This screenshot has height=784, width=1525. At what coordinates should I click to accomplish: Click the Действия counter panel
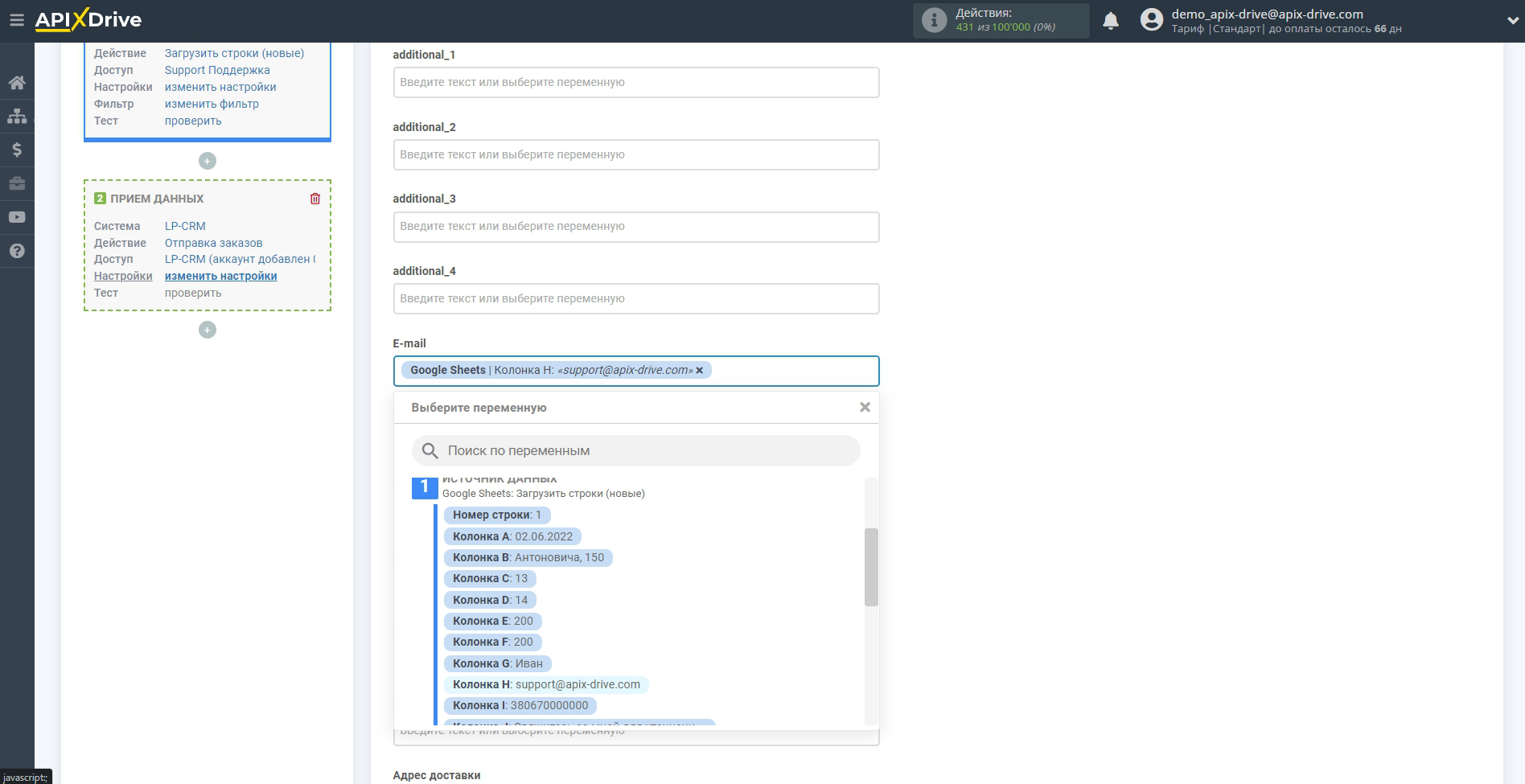(x=1001, y=20)
